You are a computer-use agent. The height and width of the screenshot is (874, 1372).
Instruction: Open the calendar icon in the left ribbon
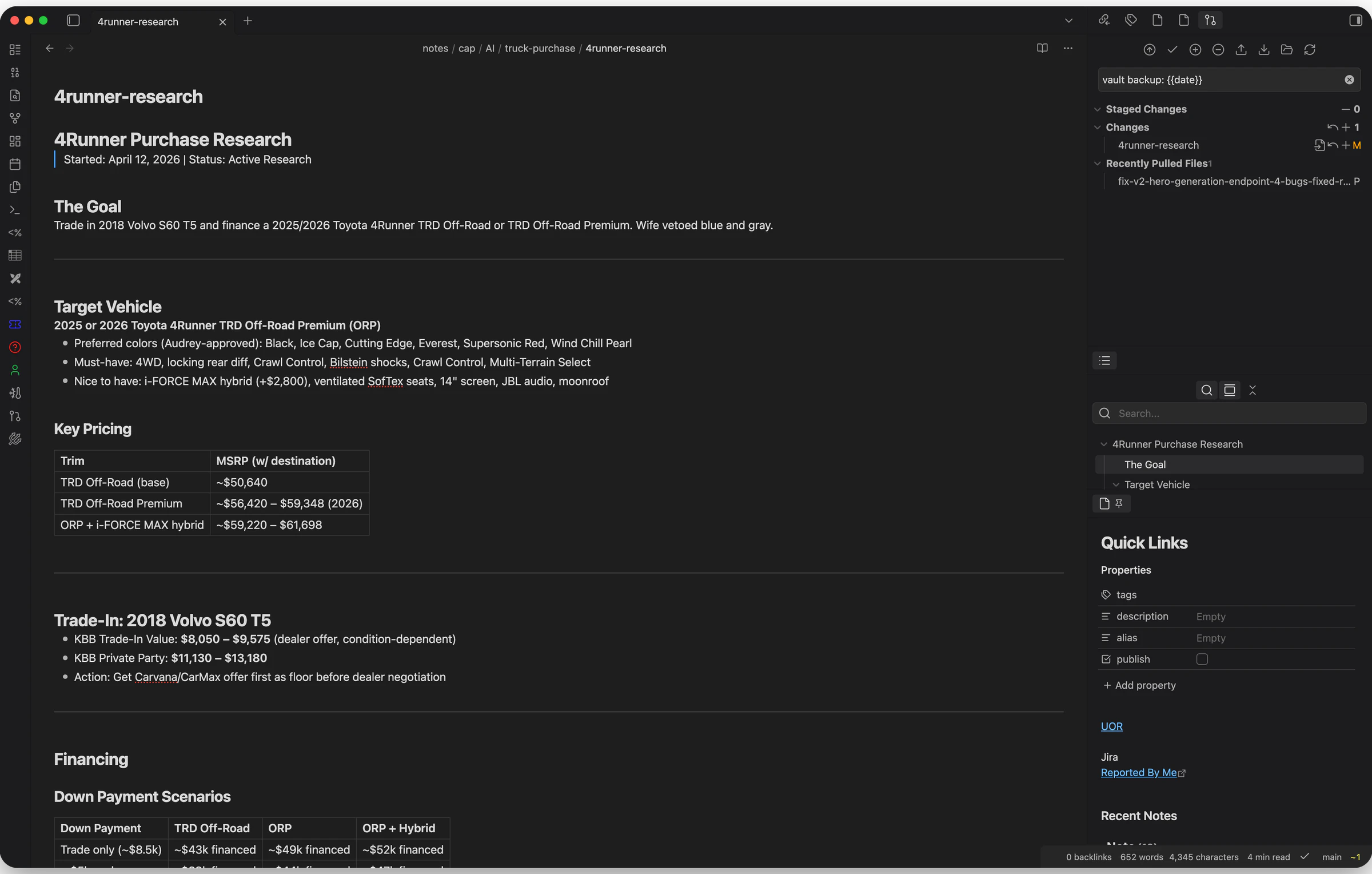(15, 164)
